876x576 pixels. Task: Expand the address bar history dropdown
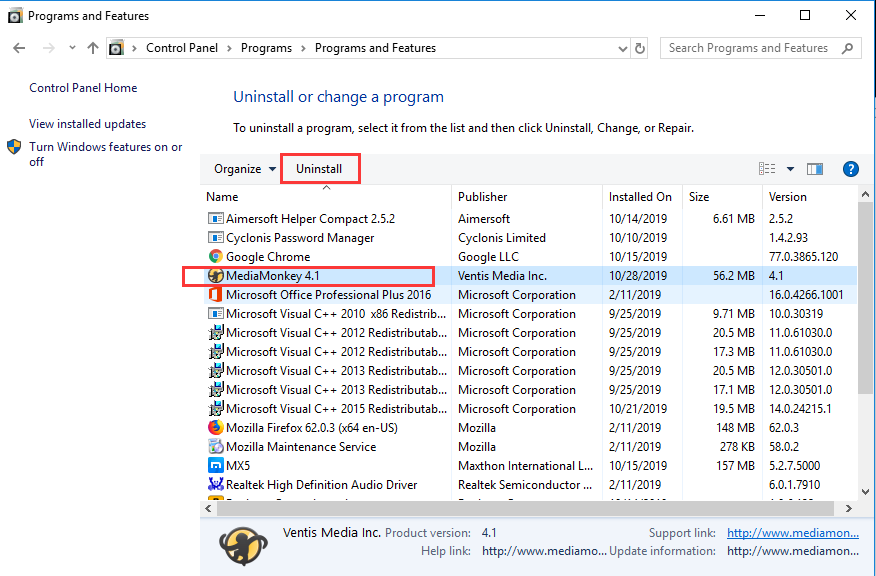(623, 49)
